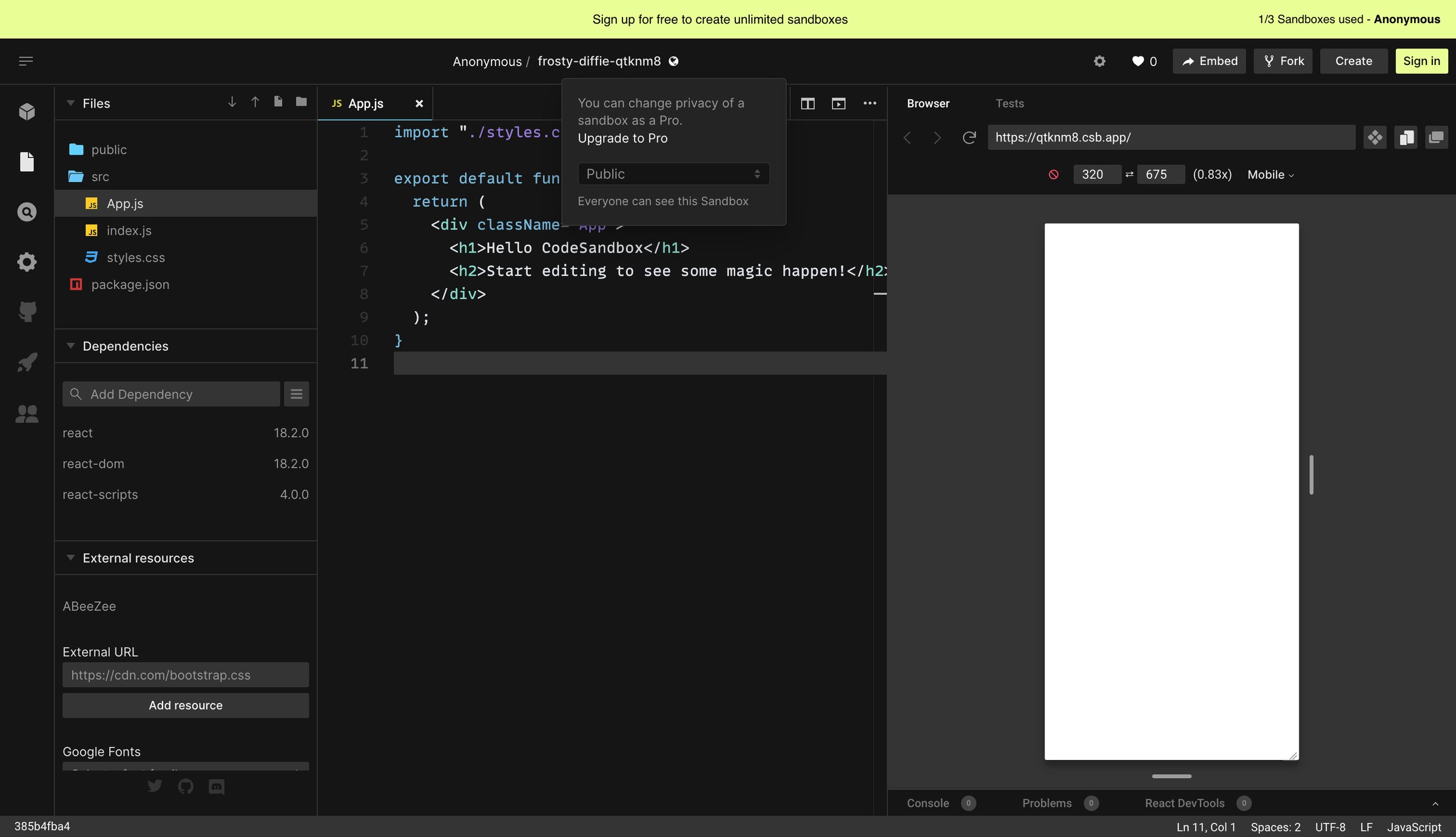Open package.json in file tree

tap(186, 284)
